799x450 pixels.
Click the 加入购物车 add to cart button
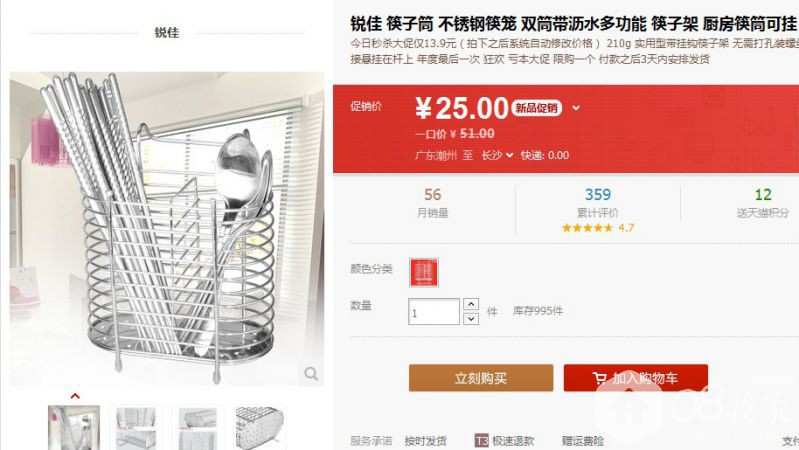635,378
